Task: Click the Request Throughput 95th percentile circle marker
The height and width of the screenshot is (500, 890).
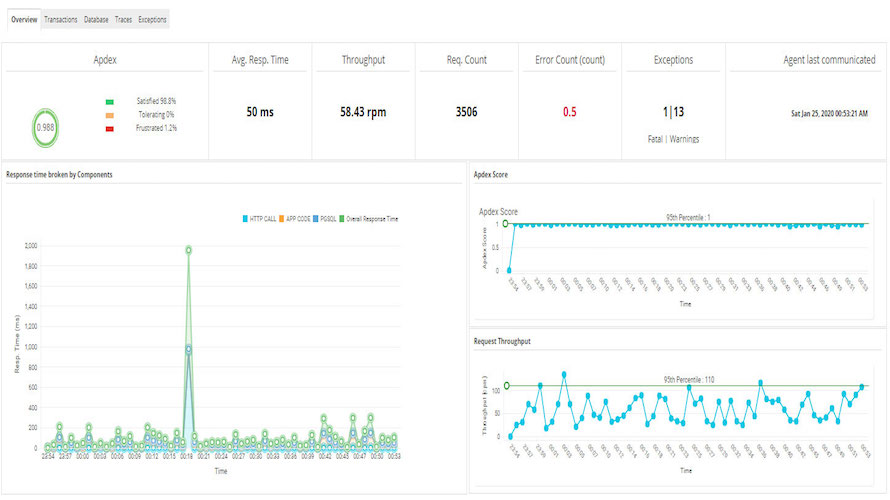Action: click(x=507, y=385)
